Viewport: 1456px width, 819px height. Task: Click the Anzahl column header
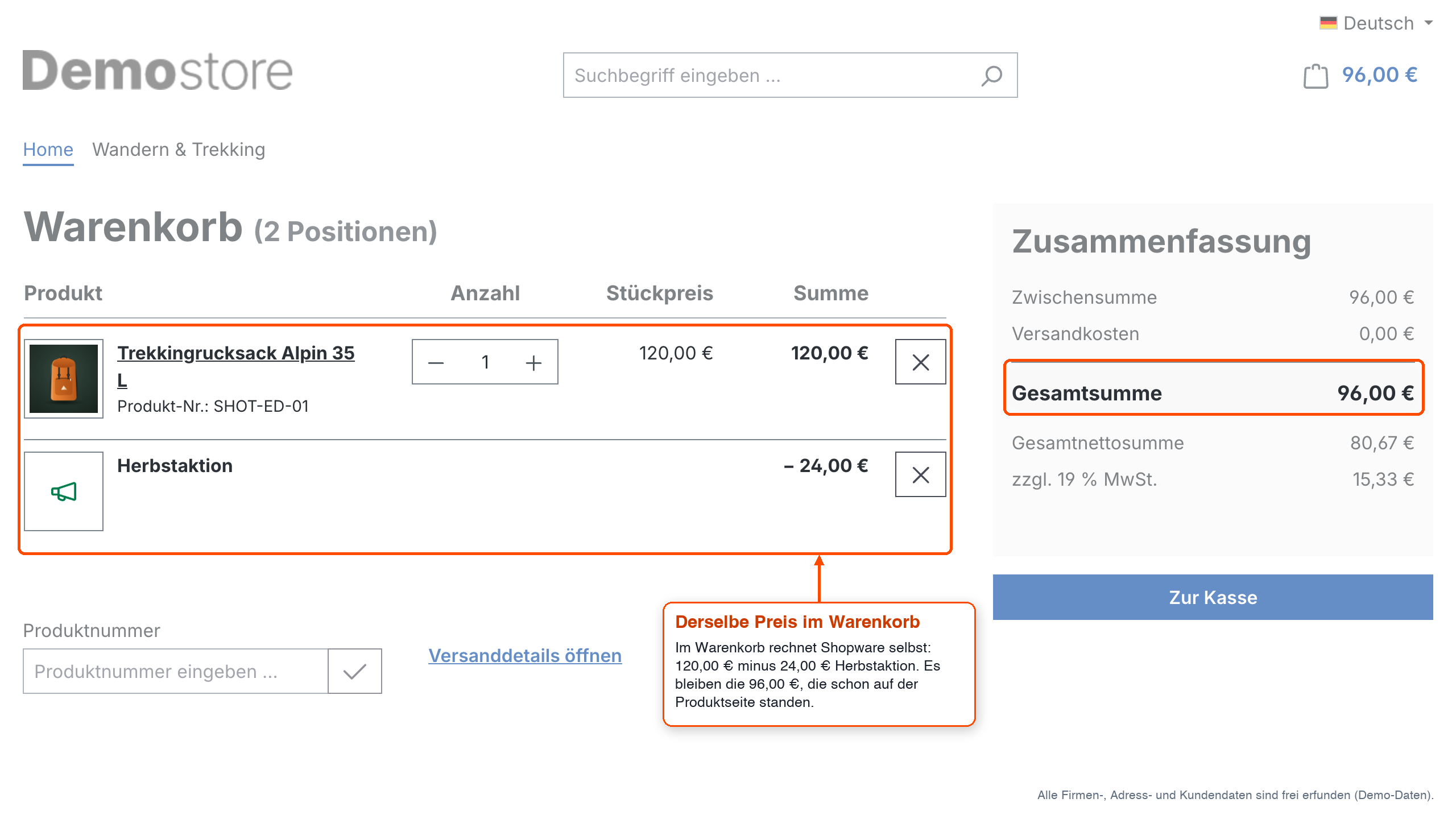(x=485, y=293)
